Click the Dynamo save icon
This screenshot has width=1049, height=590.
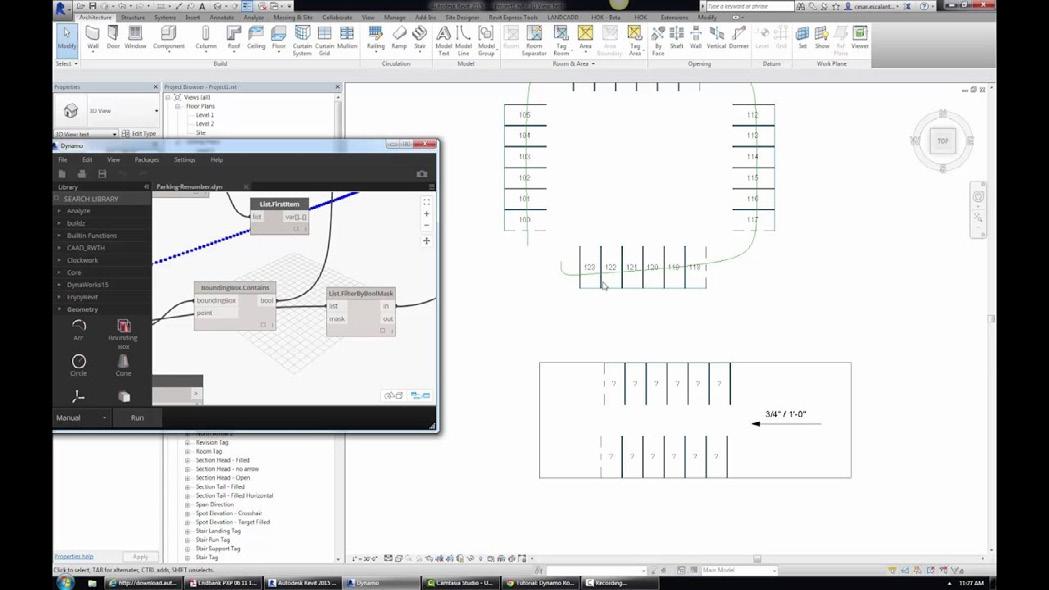(x=102, y=174)
